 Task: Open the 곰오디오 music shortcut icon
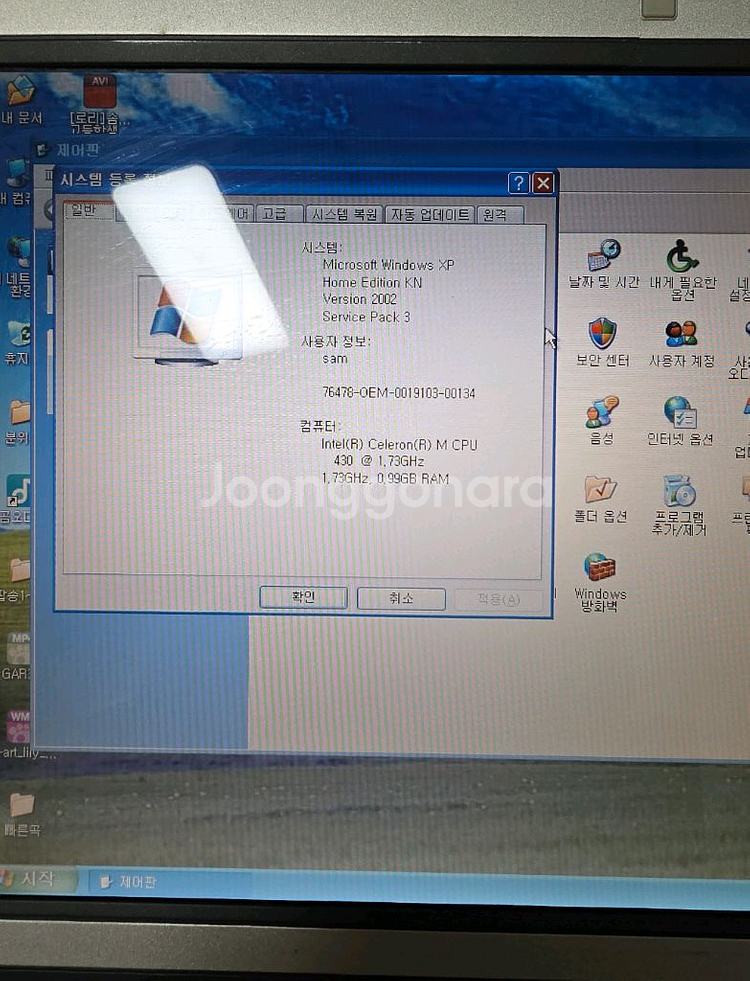(16, 499)
